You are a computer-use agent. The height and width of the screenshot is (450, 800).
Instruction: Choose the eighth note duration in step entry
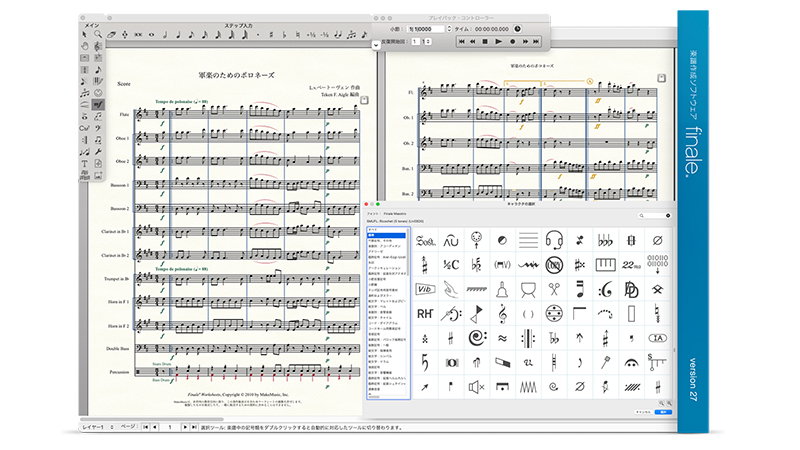(191, 35)
